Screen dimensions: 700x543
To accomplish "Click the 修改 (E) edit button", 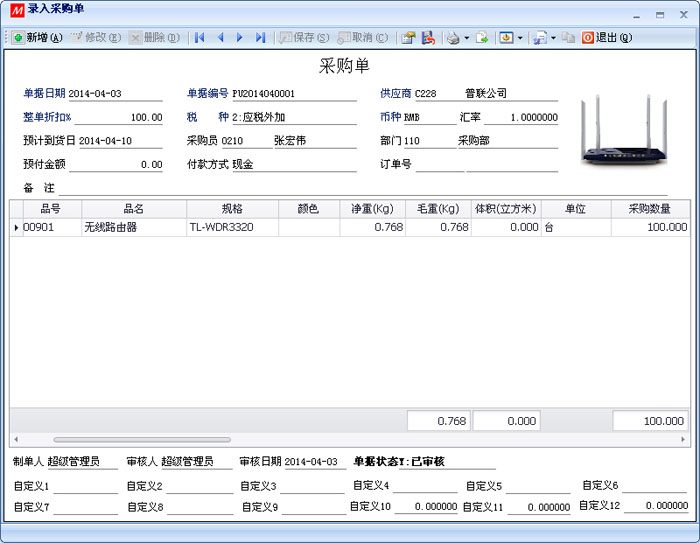I will pyautogui.click(x=96, y=38).
